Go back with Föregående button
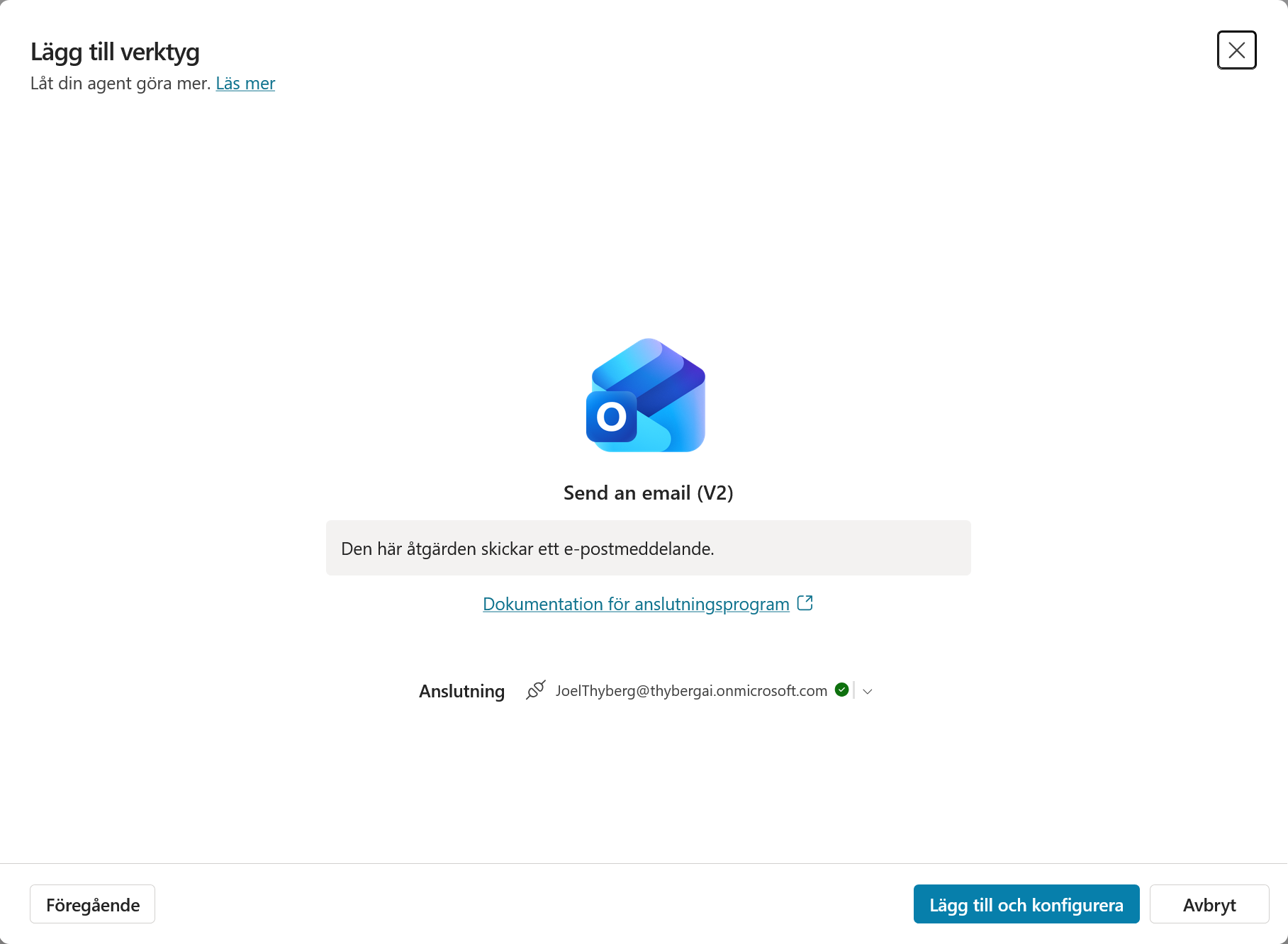The width and height of the screenshot is (1288, 944). click(x=92, y=904)
